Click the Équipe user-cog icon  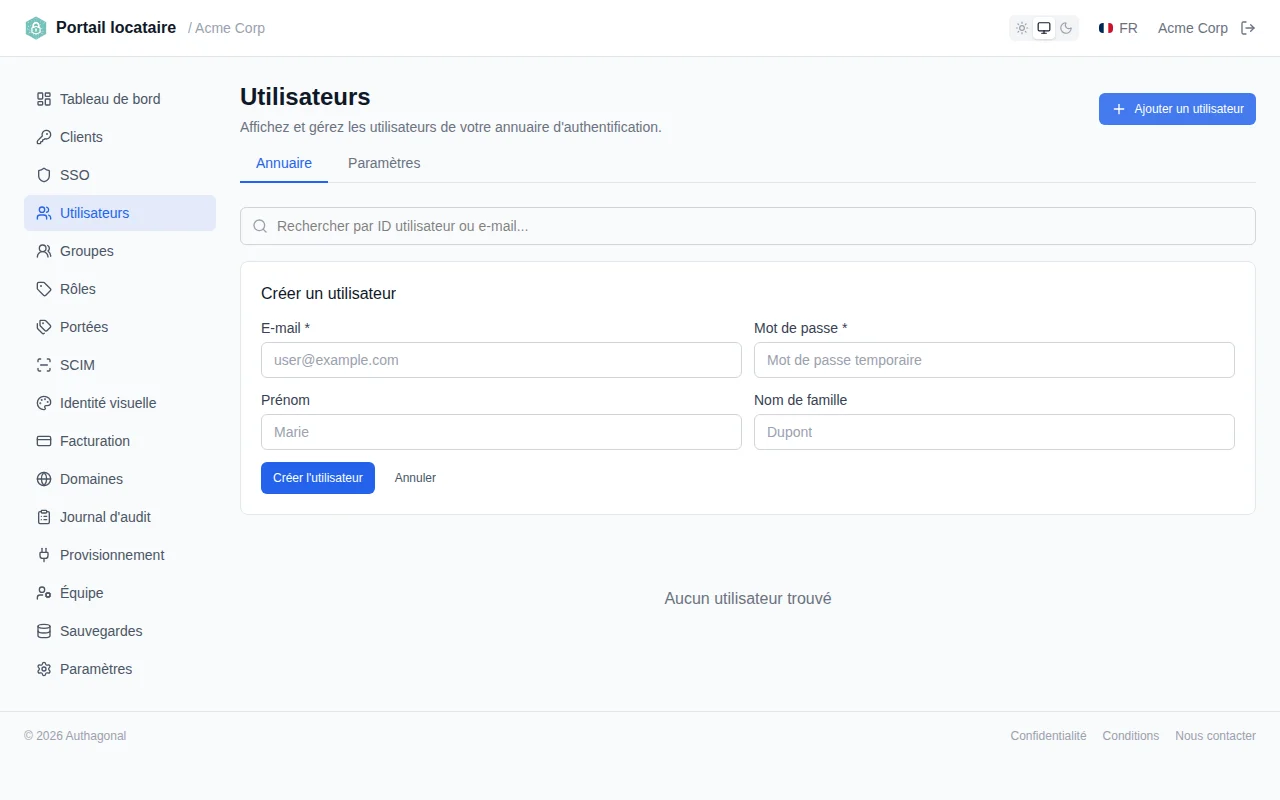tap(44, 593)
